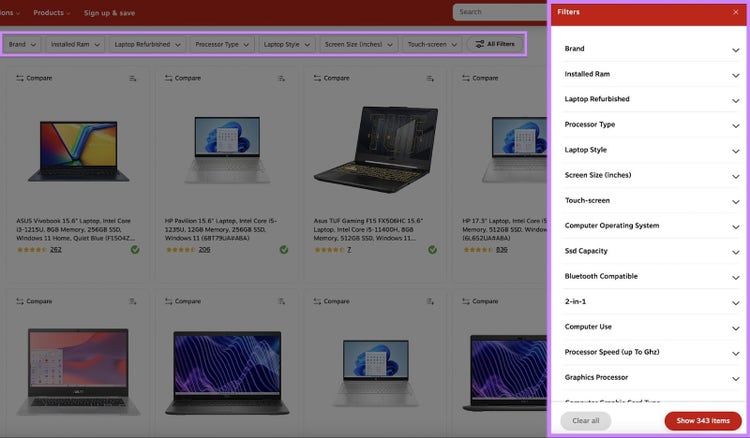Image resolution: width=750 pixels, height=438 pixels.
Task: Expand Processor Speed (up To Ghz) section
Action: (x=651, y=352)
